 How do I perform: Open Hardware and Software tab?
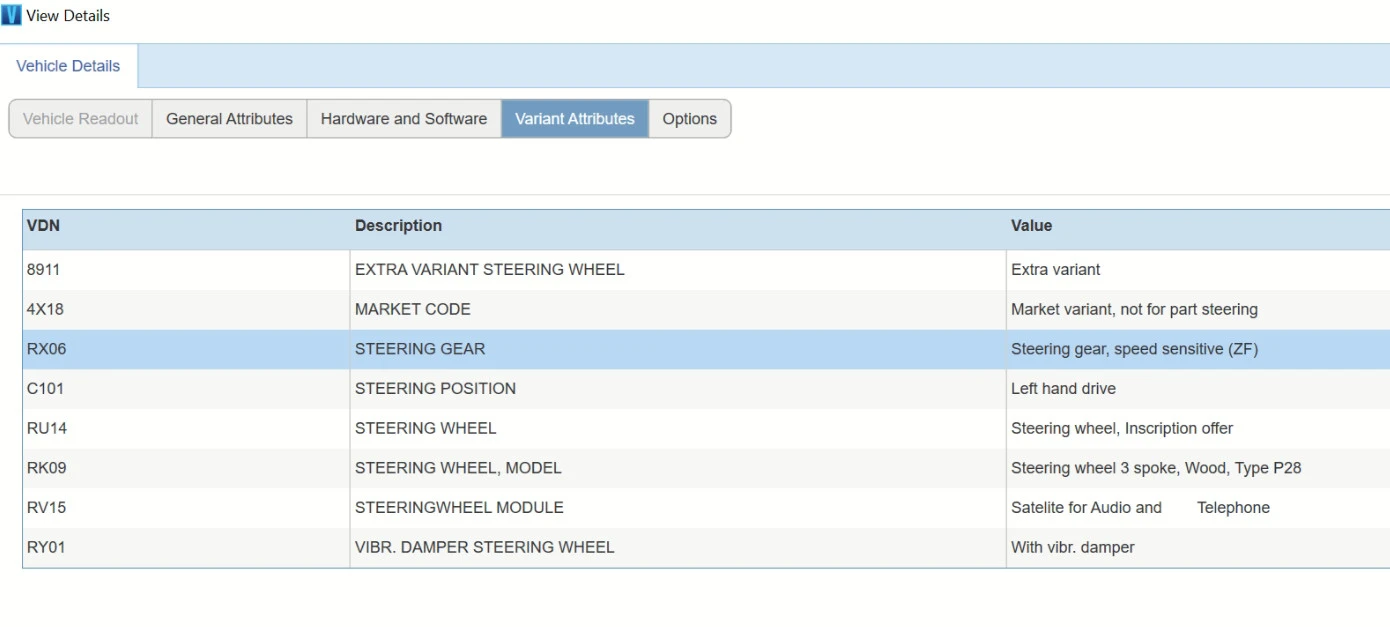(x=403, y=118)
